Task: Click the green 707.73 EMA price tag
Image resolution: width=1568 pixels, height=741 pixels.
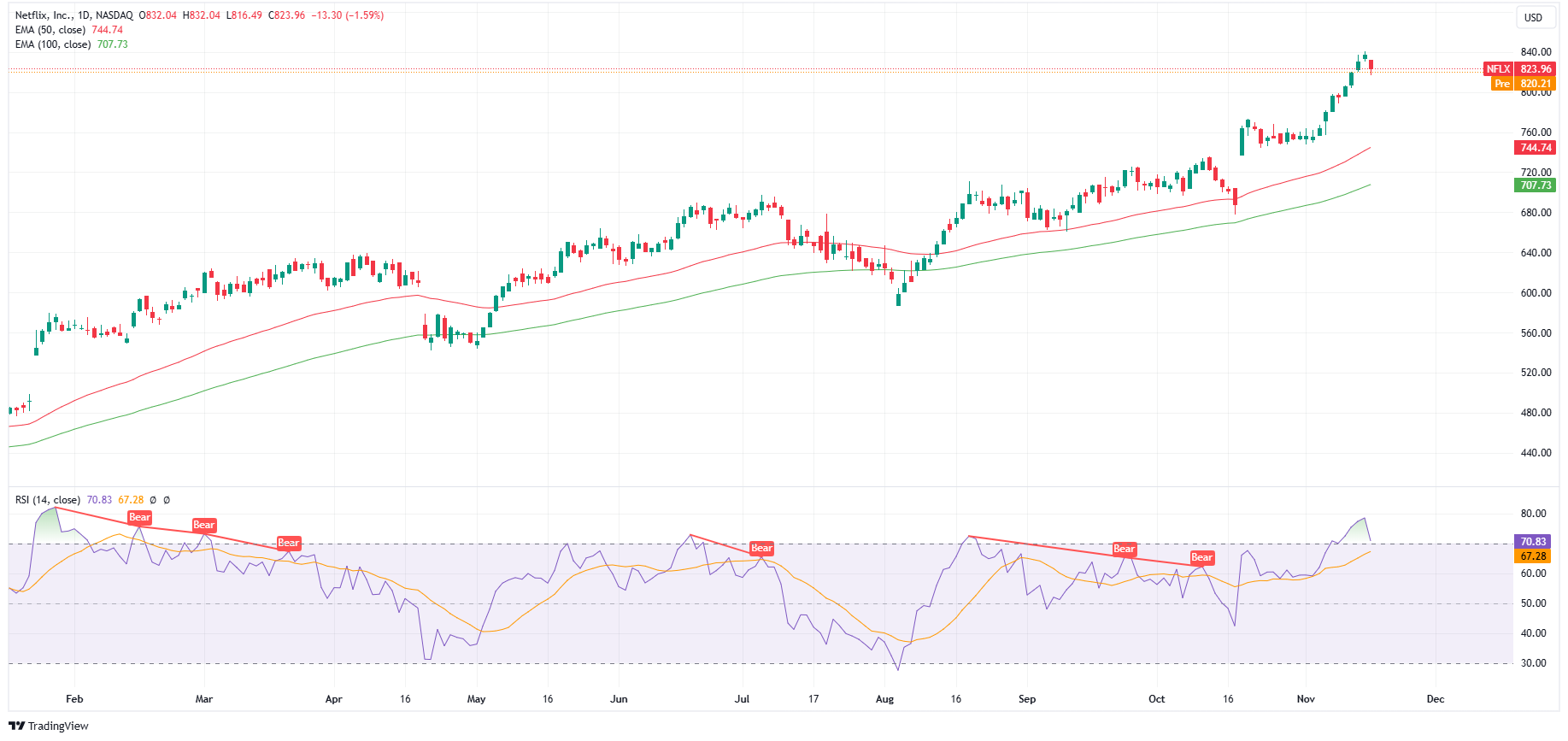Action: point(1536,185)
